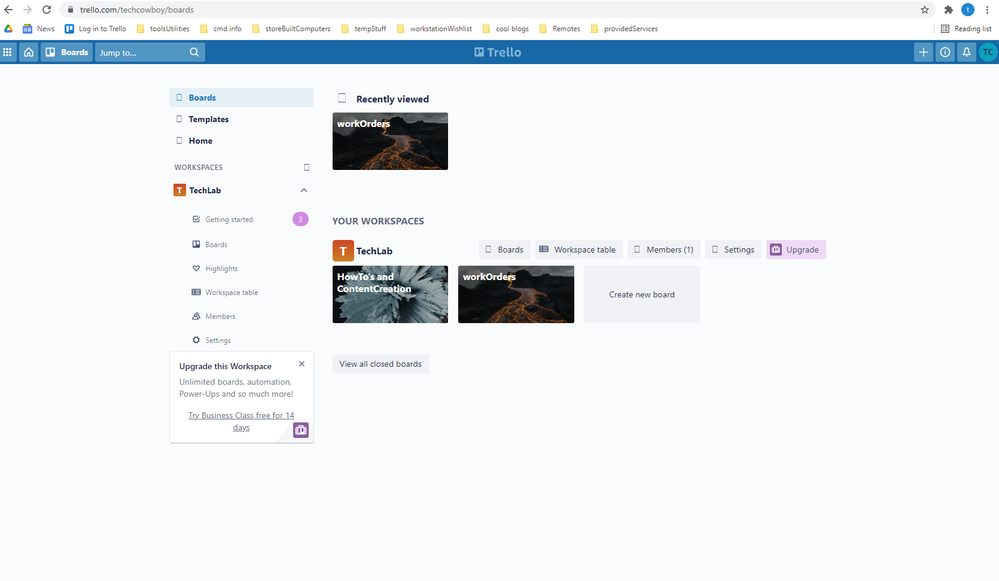The width and height of the screenshot is (999, 581).
Task: Click the TechLab heading under Your Workspaces
Action: click(374, 251)
